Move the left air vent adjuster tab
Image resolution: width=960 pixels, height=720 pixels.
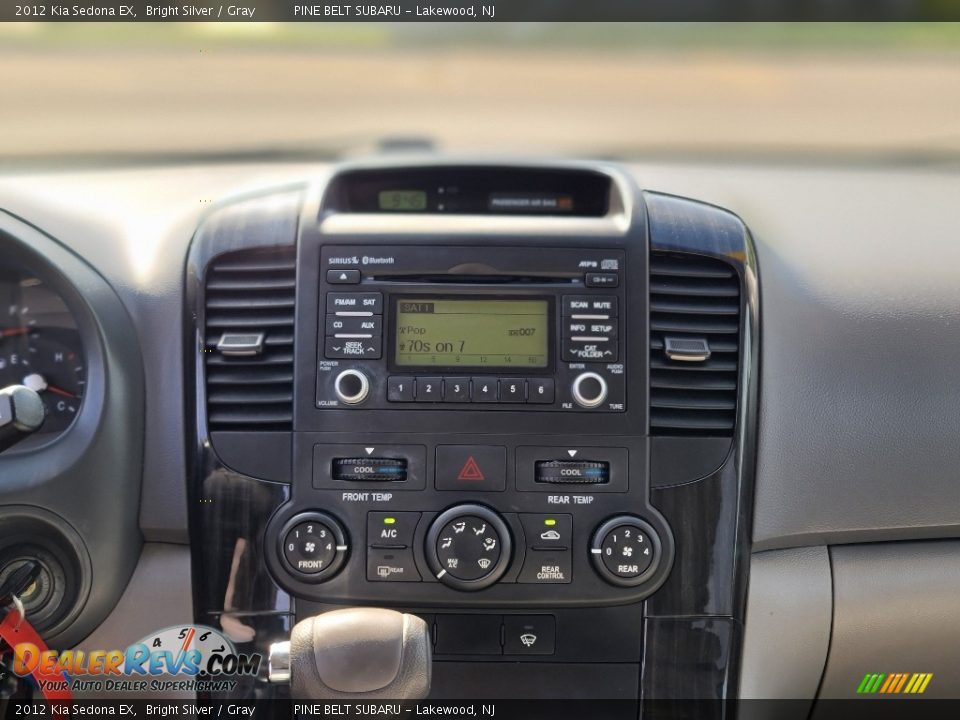(x=241, y=343)
